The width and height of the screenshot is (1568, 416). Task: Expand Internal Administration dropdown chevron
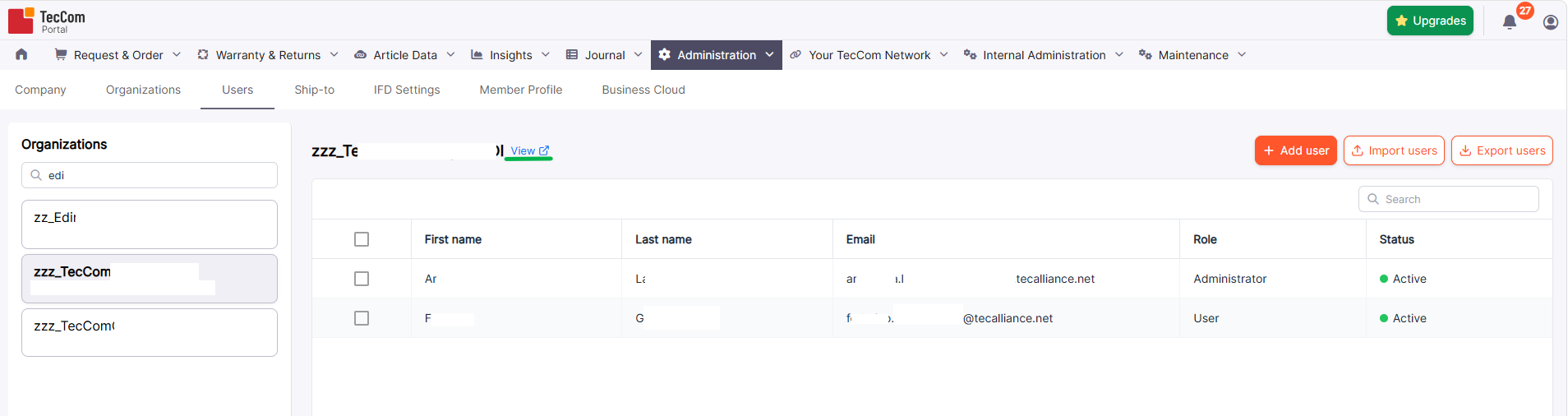1119,54
